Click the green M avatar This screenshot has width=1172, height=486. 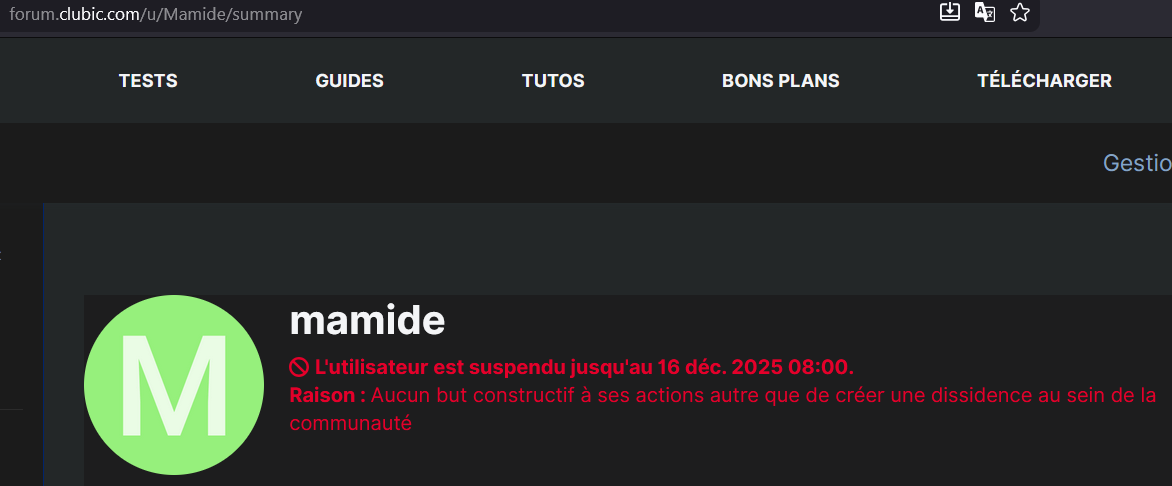173,384
